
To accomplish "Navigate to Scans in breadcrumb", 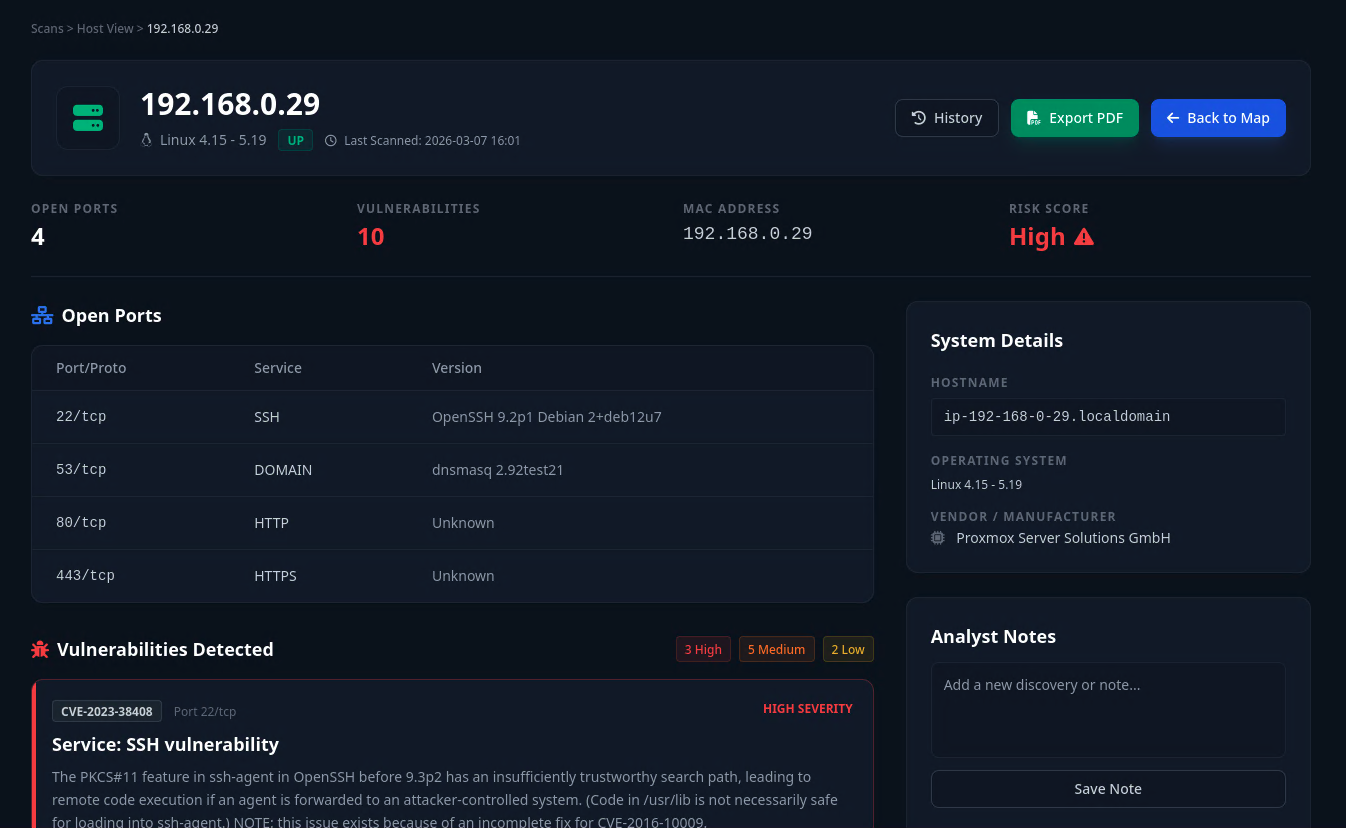I will pos(47,29).
